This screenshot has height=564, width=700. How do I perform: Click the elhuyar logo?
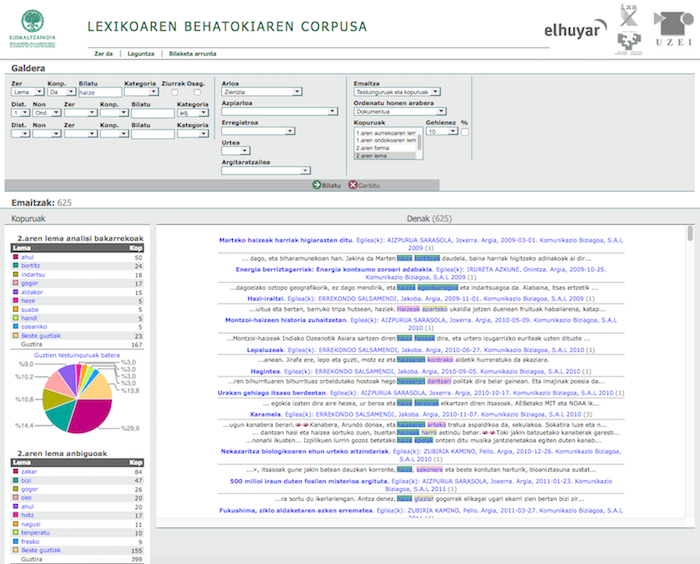click(575, 29)
